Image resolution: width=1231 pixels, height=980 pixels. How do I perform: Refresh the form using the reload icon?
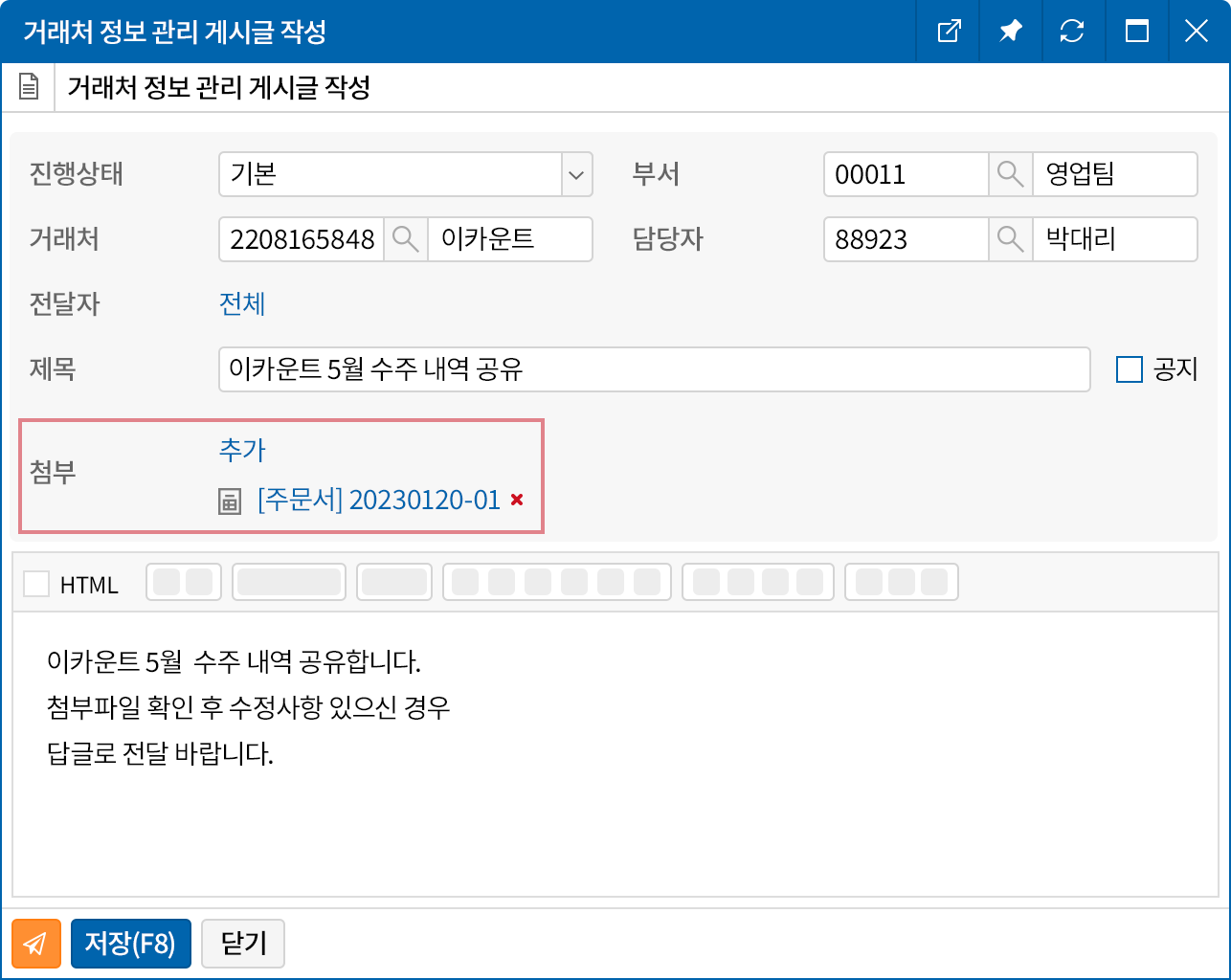pos(1071,32)
